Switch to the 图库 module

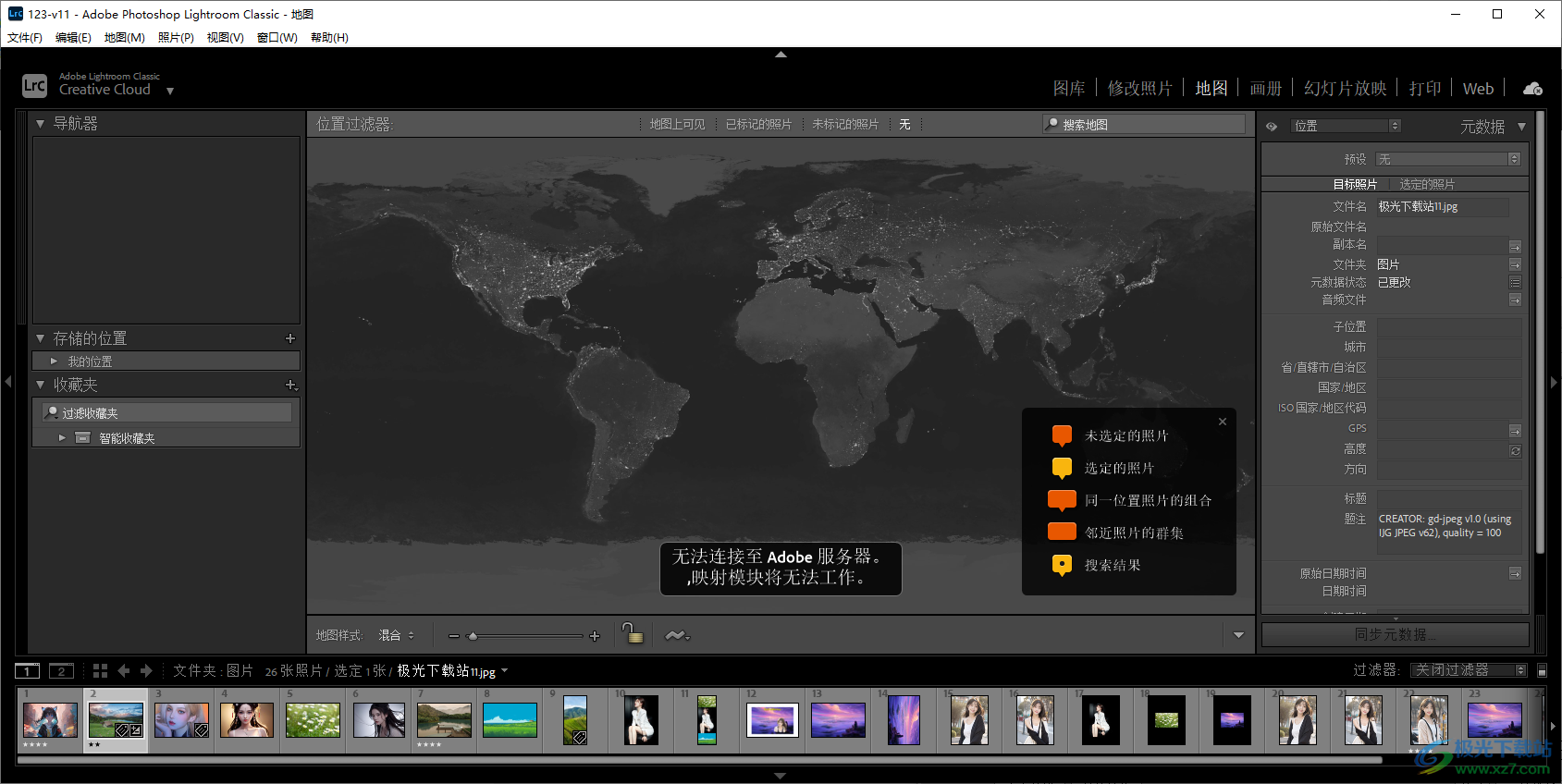1069,89
